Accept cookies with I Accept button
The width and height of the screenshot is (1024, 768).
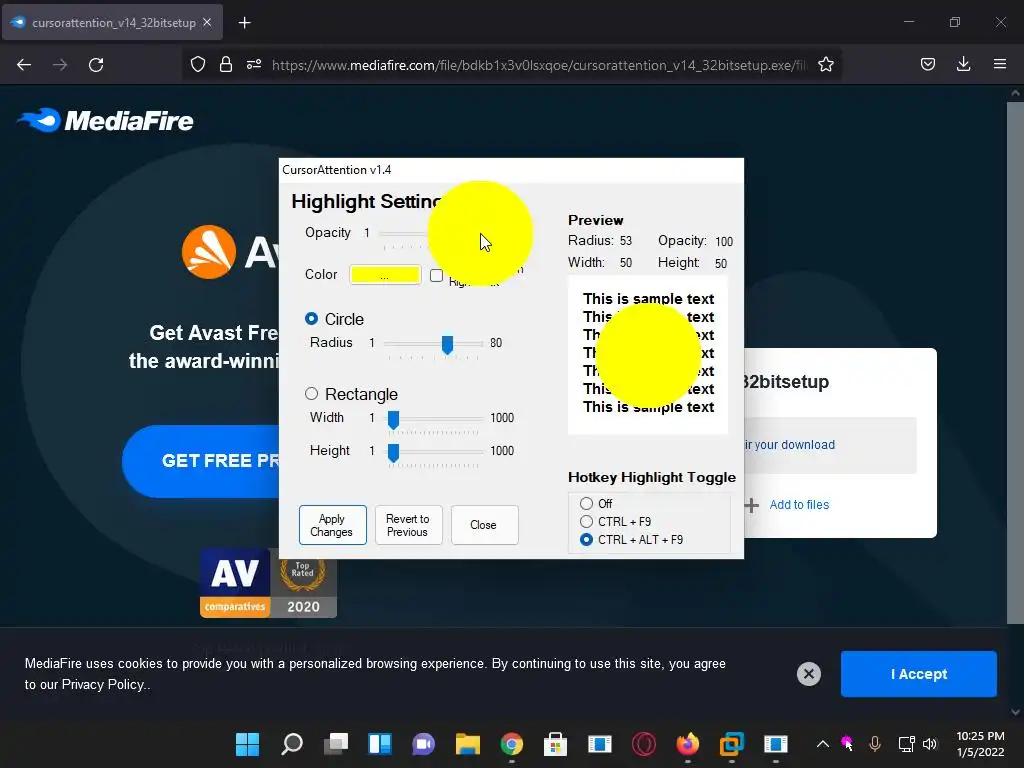(x=918, y=673)
